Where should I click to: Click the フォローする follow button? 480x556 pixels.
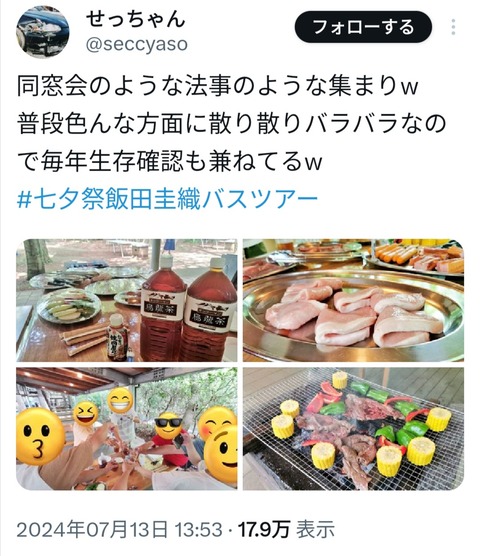(363, 27)
